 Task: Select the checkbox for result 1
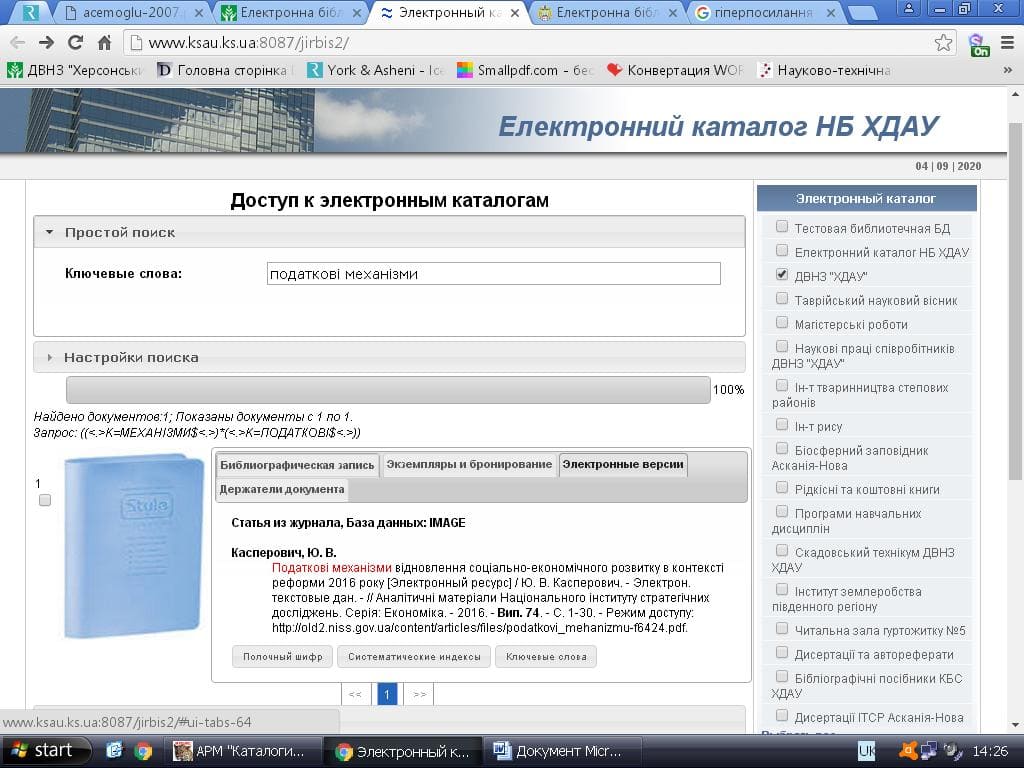point(44,500)
